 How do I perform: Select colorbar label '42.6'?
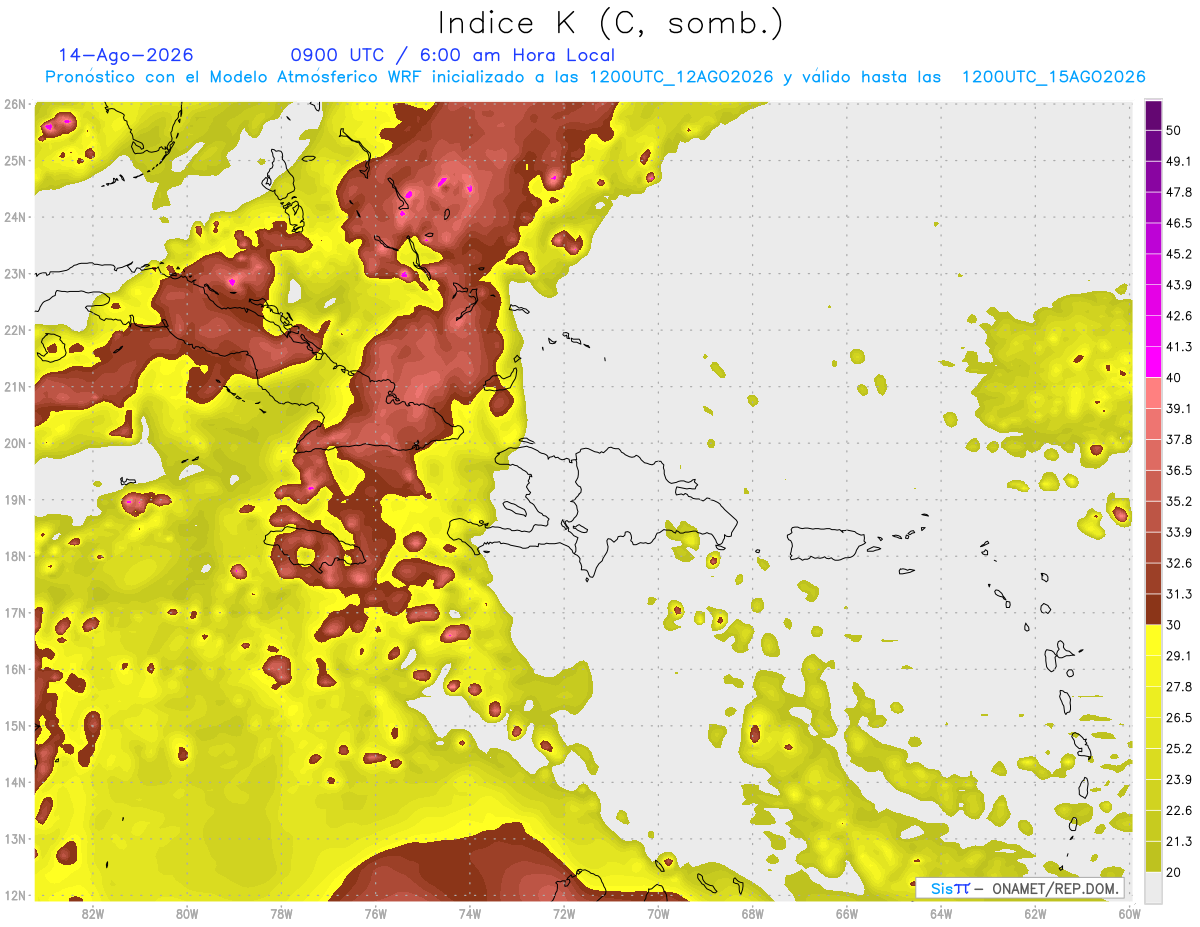(x=1179, y=316)
